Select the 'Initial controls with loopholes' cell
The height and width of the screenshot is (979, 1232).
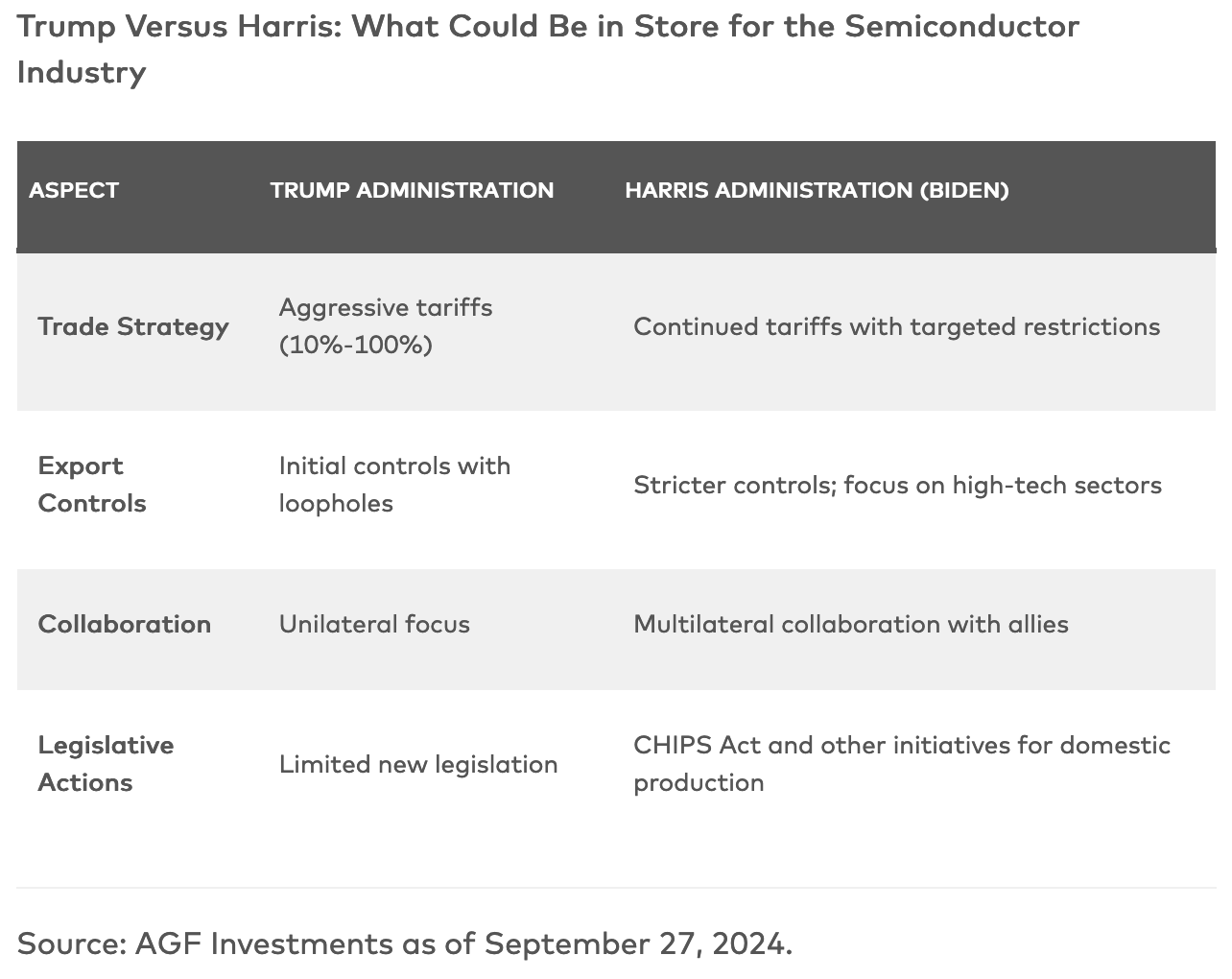[x=394, y=484]
